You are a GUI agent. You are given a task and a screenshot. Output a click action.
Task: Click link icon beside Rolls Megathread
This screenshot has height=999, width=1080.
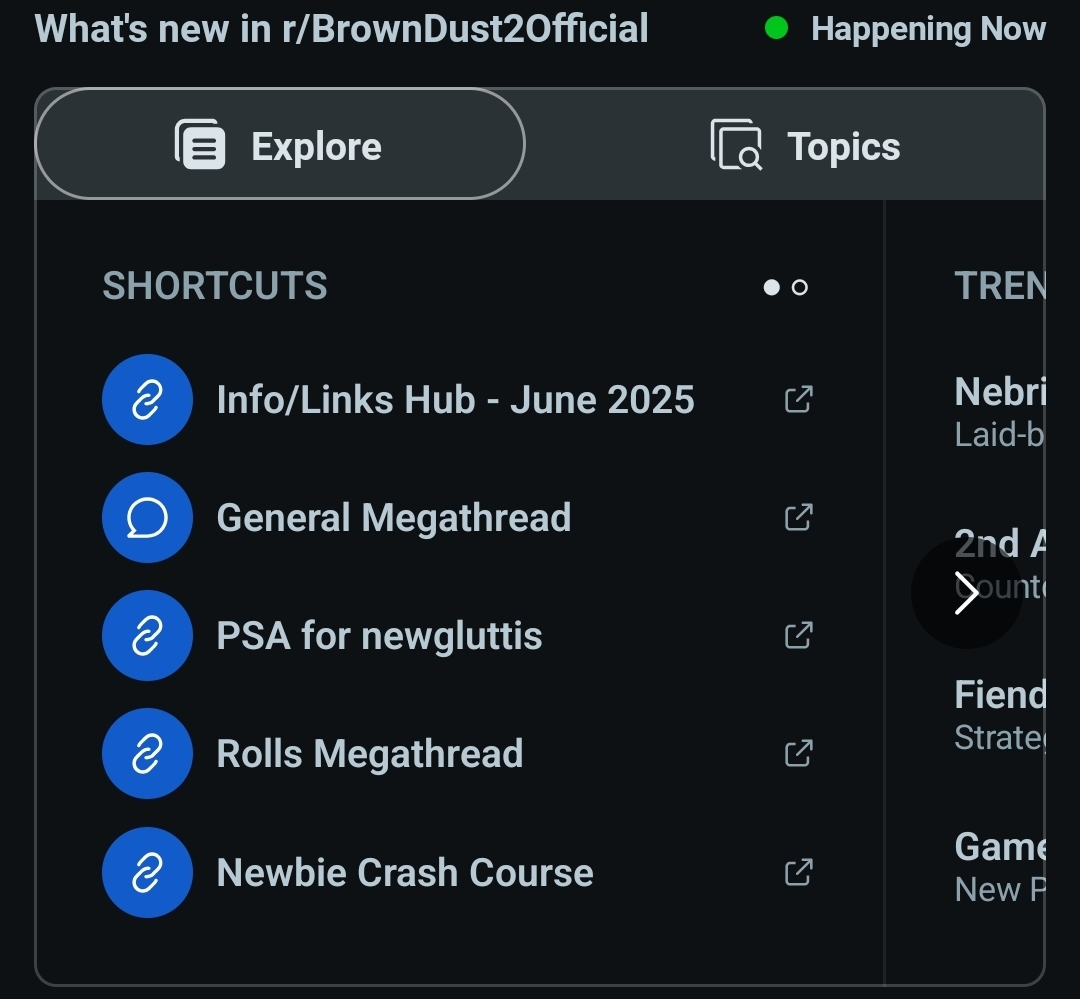(147, 754)
